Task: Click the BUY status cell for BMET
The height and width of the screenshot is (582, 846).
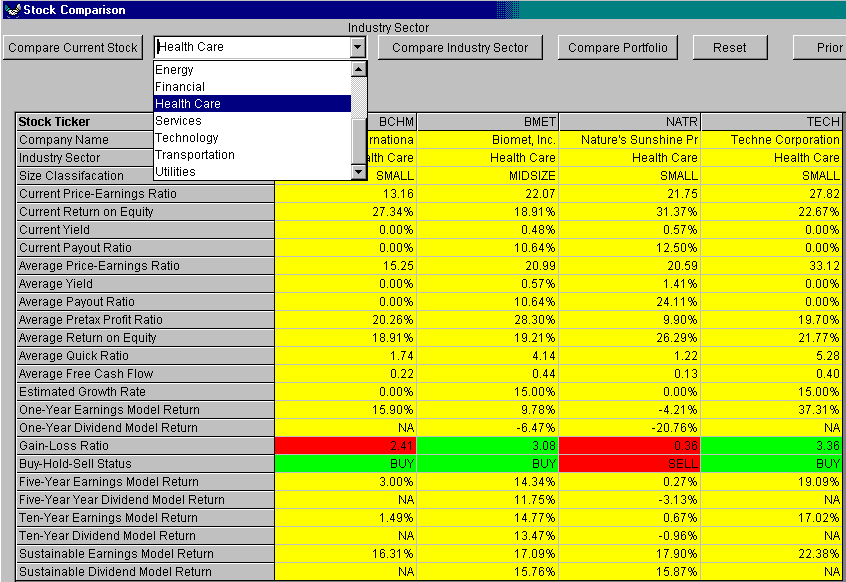Action: pos(488,463)
